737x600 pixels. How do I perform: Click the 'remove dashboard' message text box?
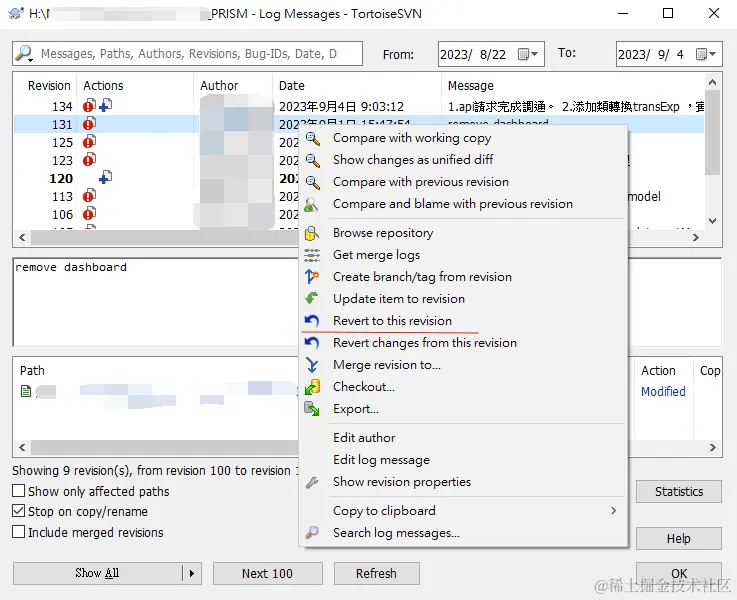155,302
